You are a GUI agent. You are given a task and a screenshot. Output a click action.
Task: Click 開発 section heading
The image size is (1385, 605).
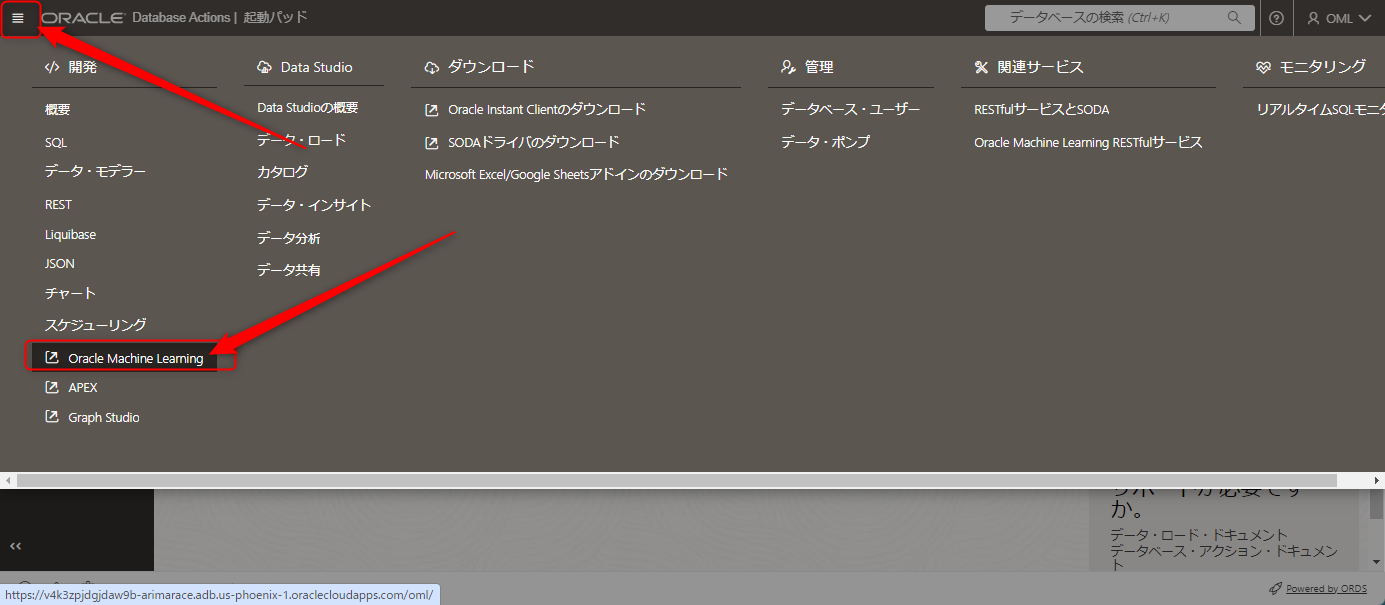83,67
